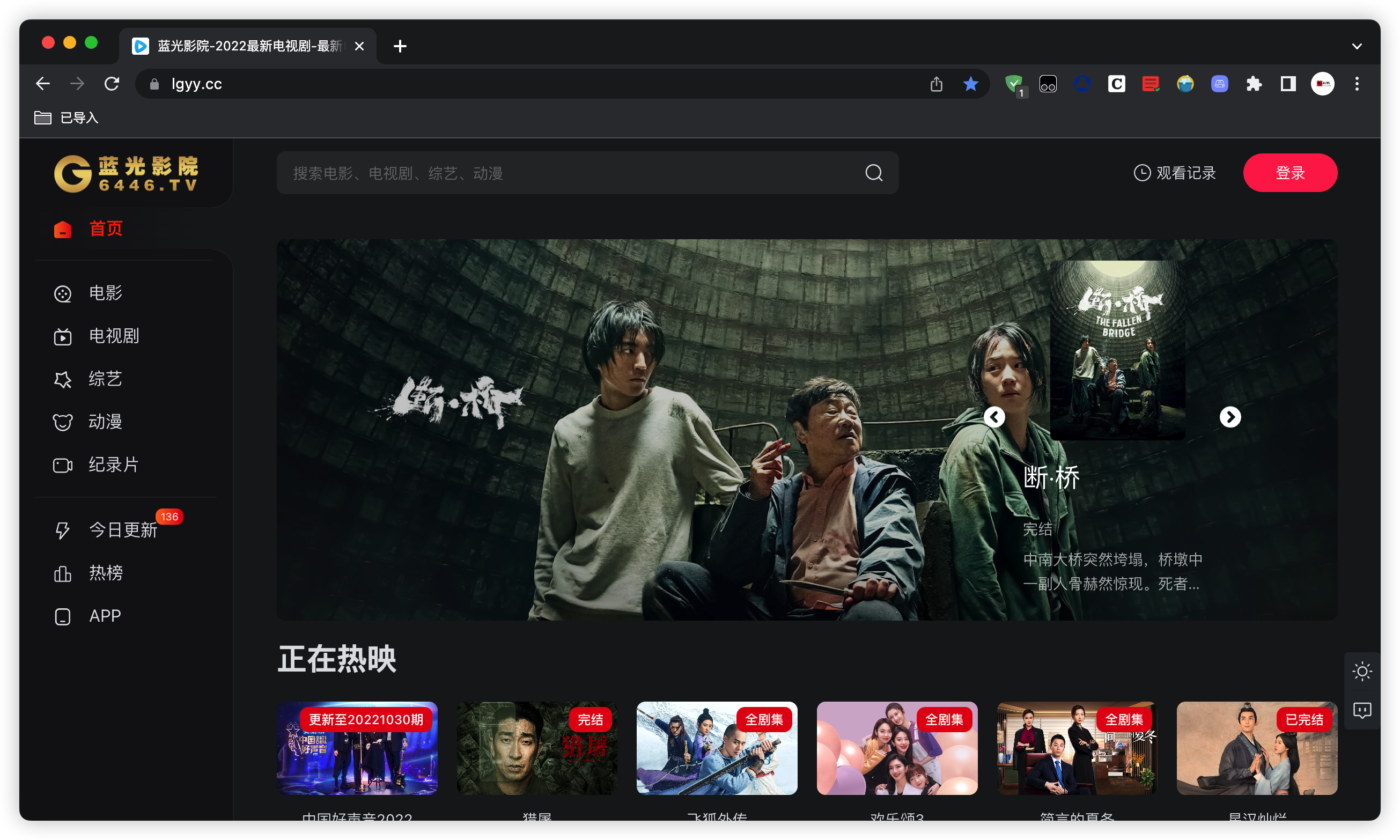Click the browser forward arrow
The image size is (1400, 840).
point(78,84)
